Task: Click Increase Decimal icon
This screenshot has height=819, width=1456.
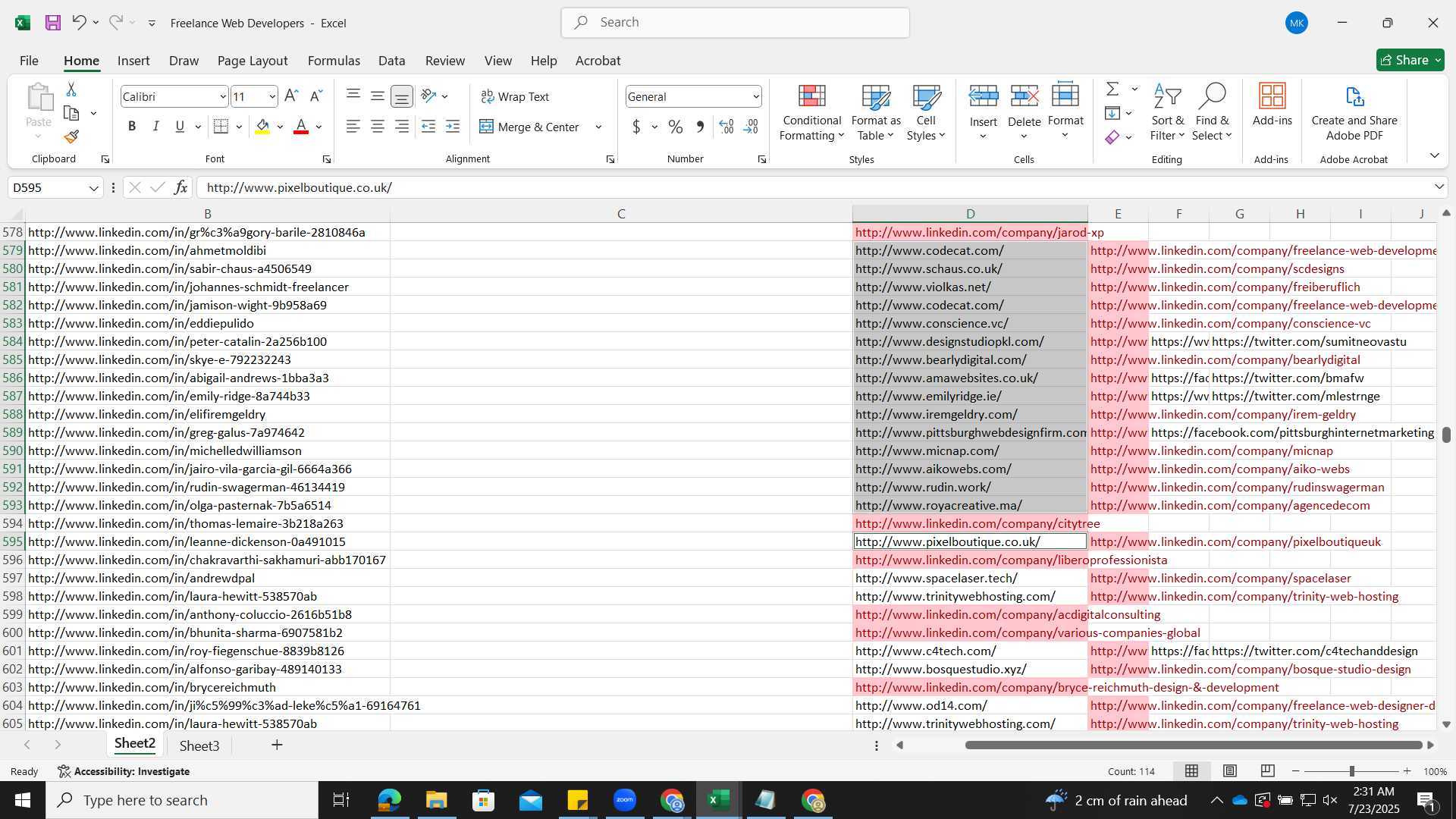Action: [x=726, y=127]
